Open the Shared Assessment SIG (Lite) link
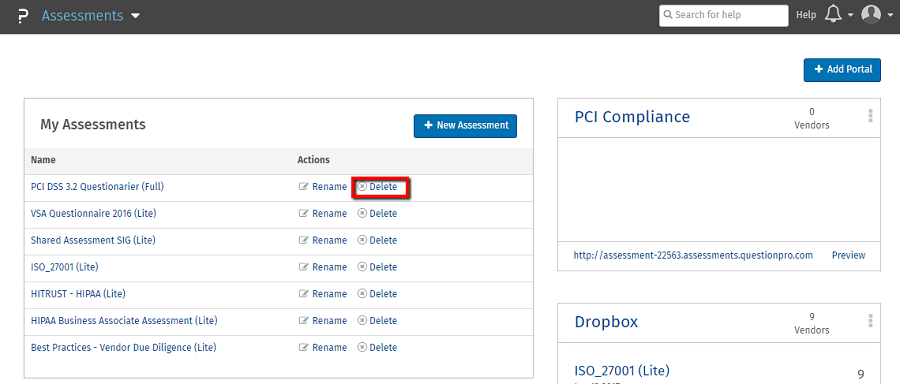 (93, 240)
